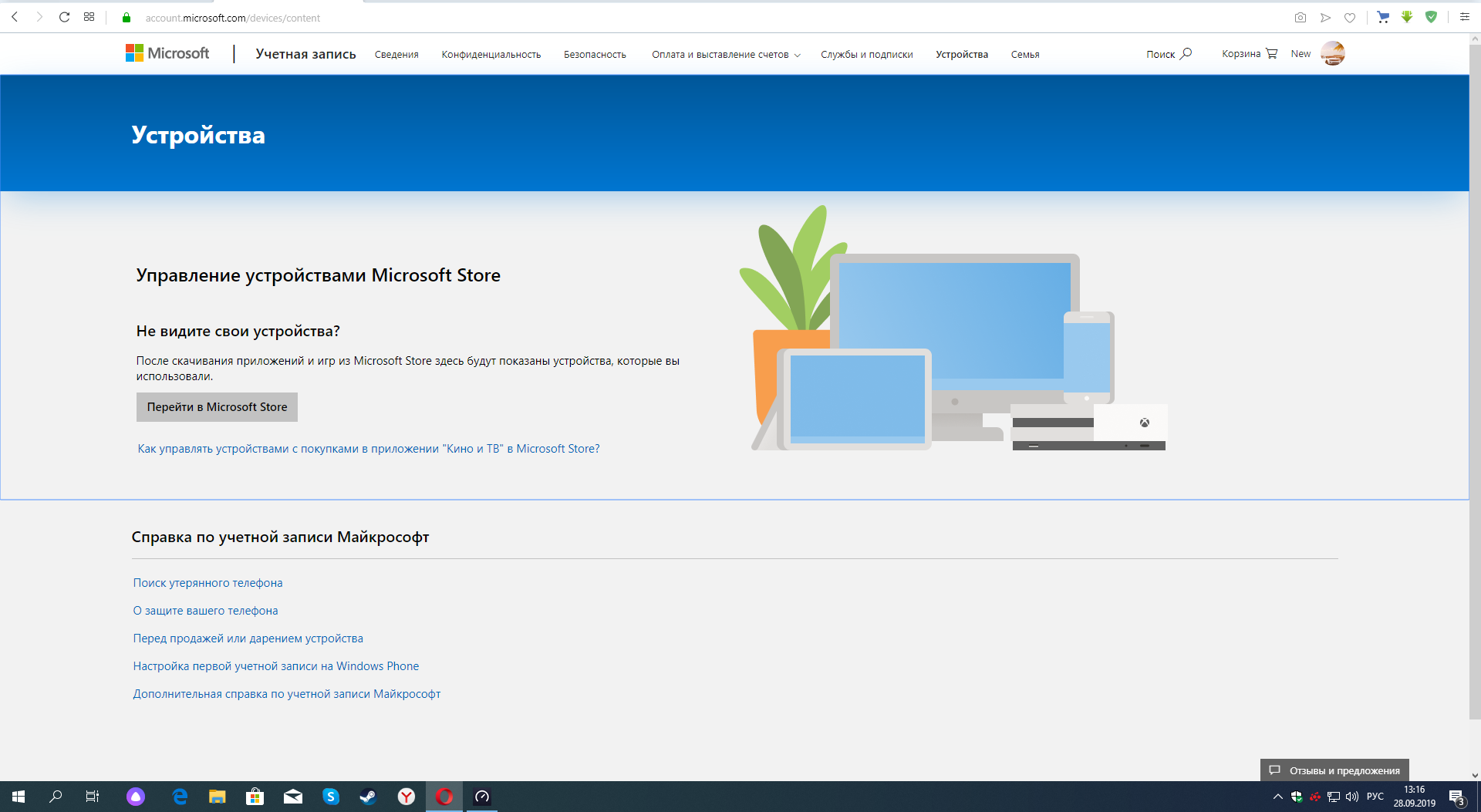Click the New label near the avatar
This screenshot has width=1481, height=812.
pos(1301,54)
